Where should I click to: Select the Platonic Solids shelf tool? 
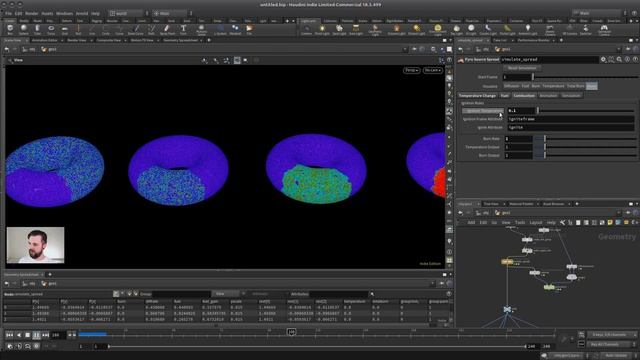coord(201,29)
